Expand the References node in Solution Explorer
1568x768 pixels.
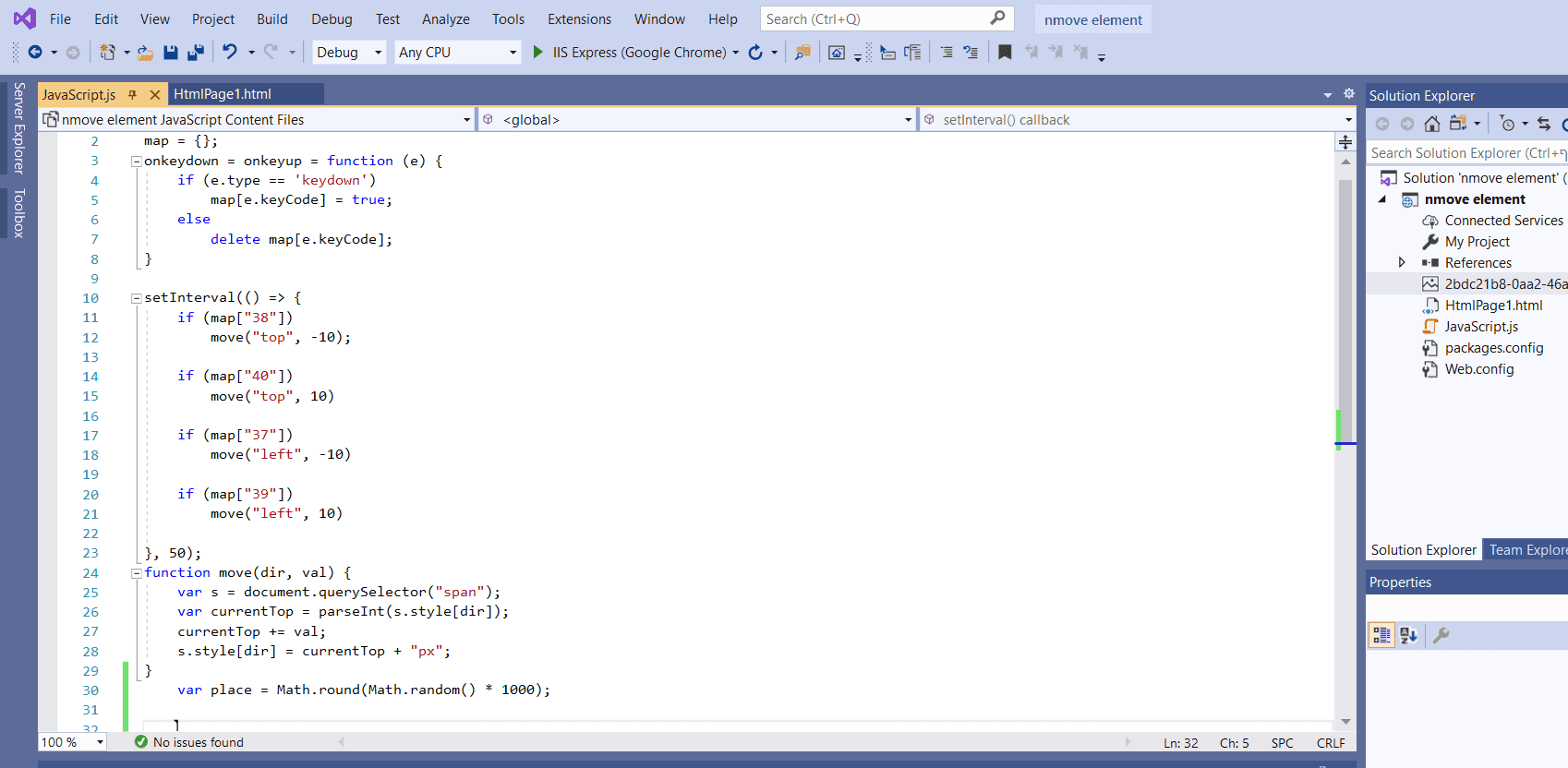pos(1402,262)
